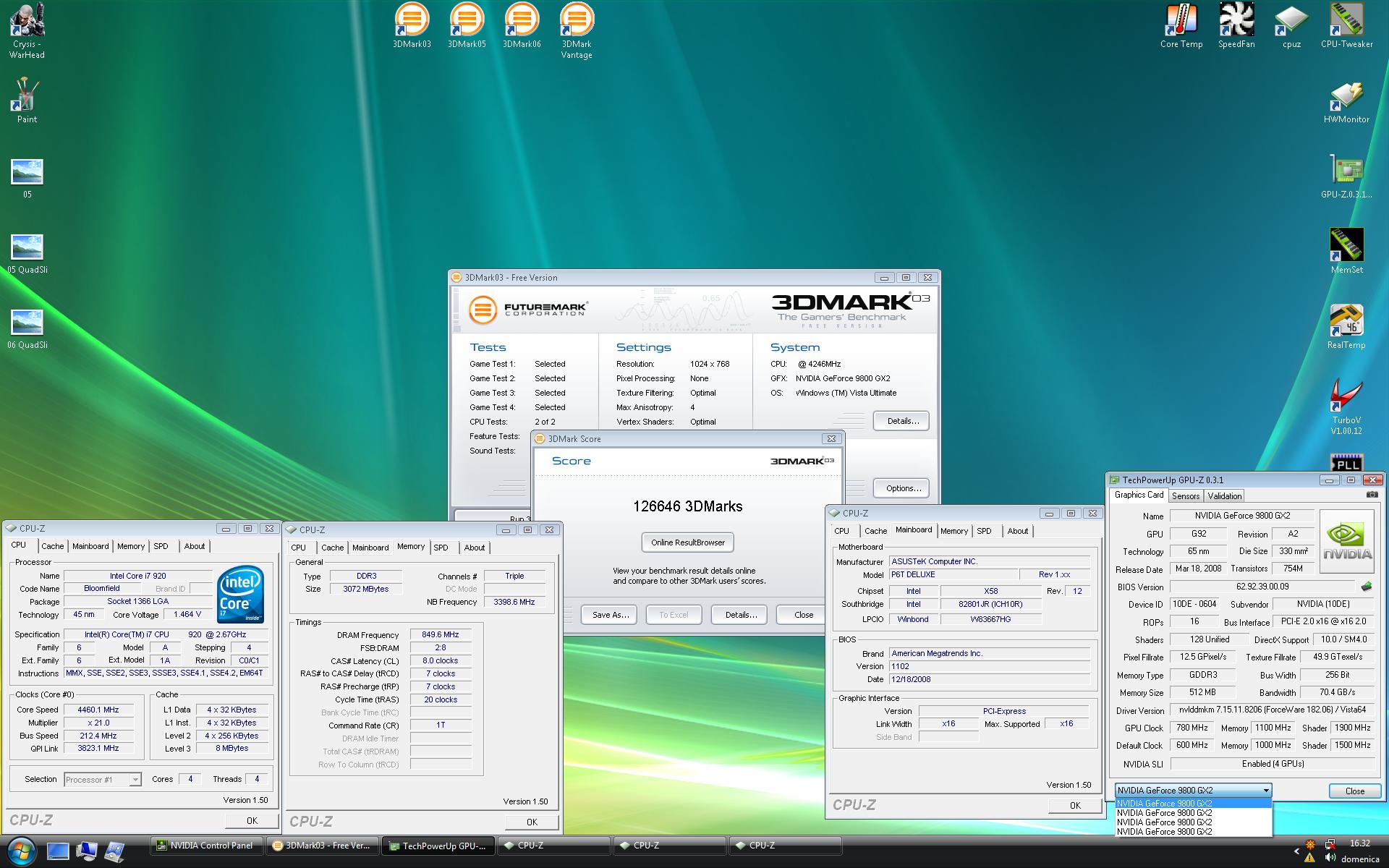Launch 3DMark Vantage desktop shortcut
This screenshot has height=868, width=1389.
pos(577,30)
